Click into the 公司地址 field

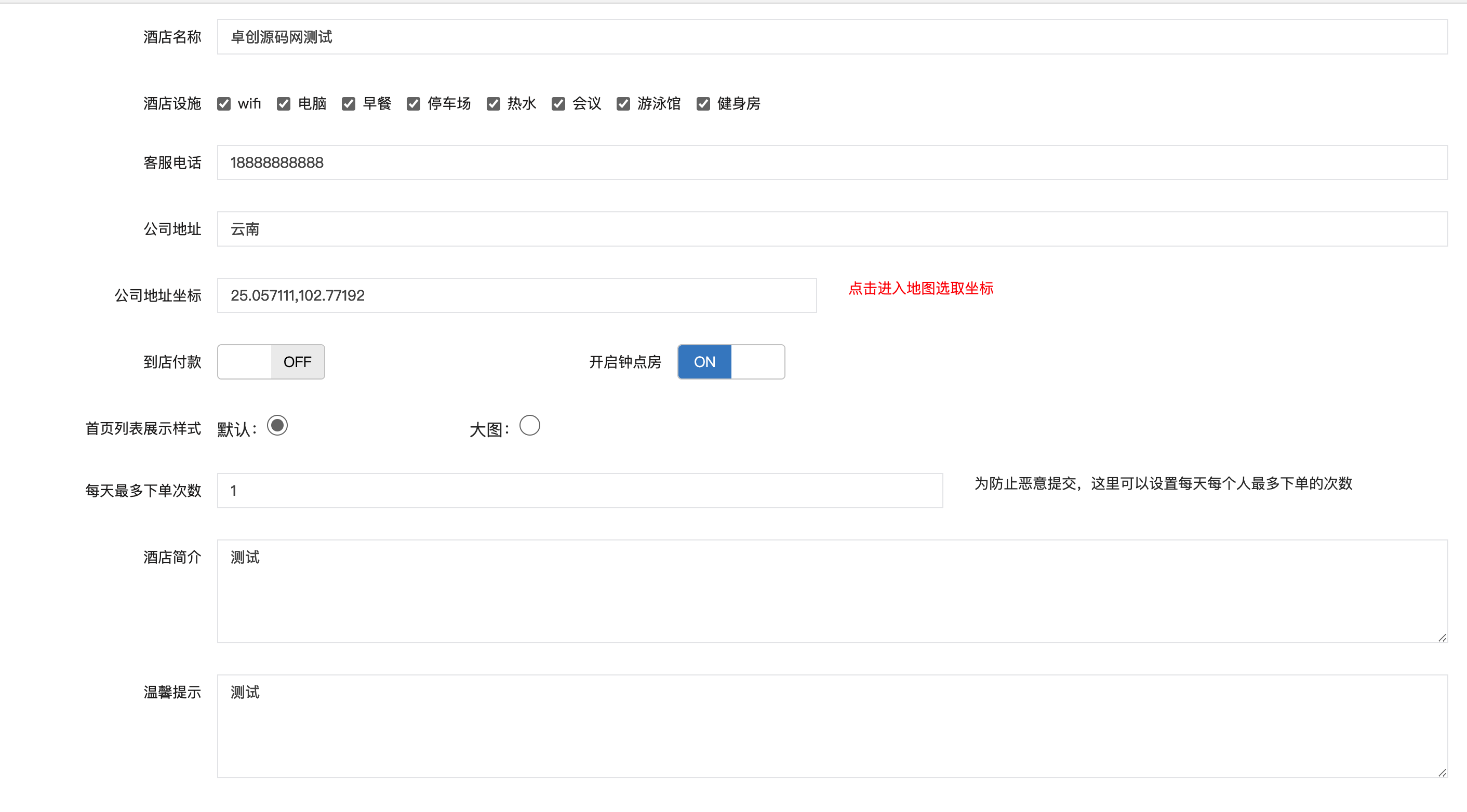tap(832, 229)
